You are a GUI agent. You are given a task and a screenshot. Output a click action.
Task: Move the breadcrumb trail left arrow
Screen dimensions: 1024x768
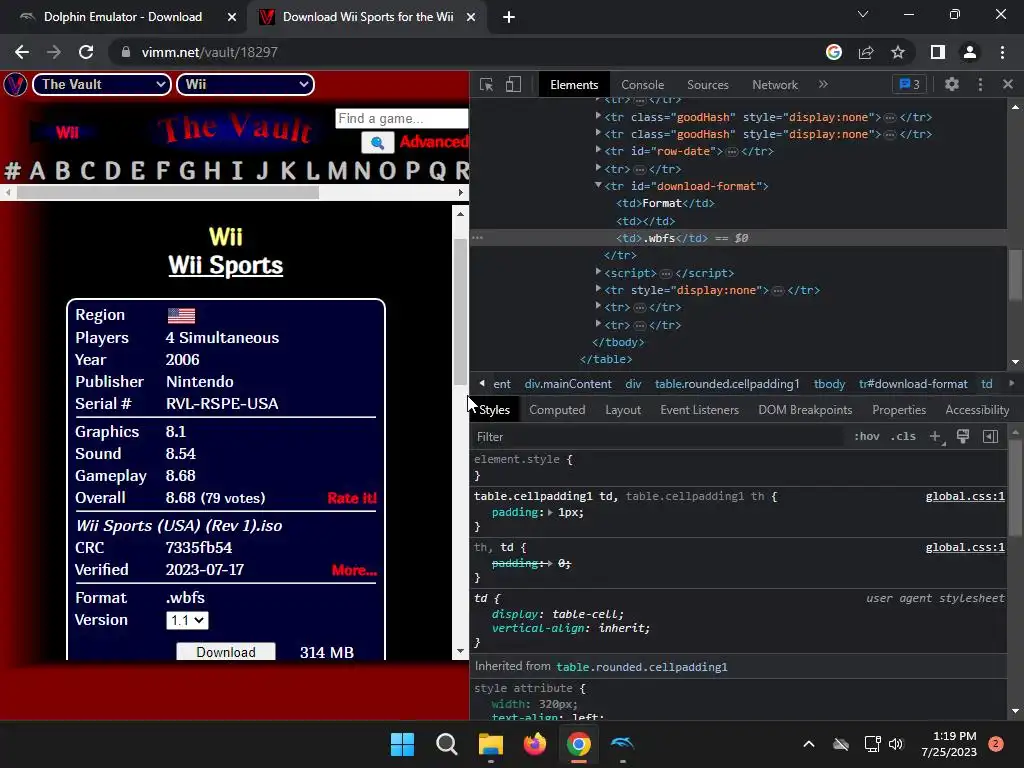tap(482, 383)
